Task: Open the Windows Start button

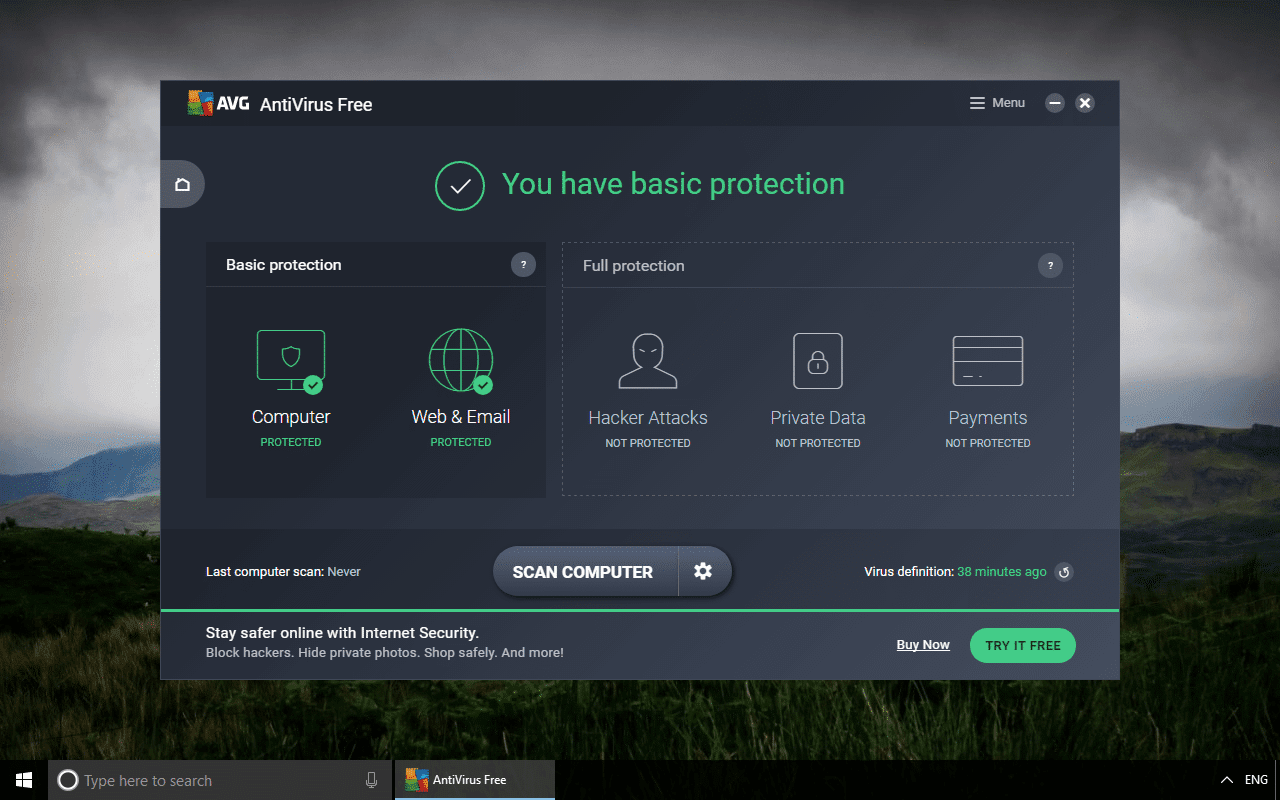Action: coord(24,780)
